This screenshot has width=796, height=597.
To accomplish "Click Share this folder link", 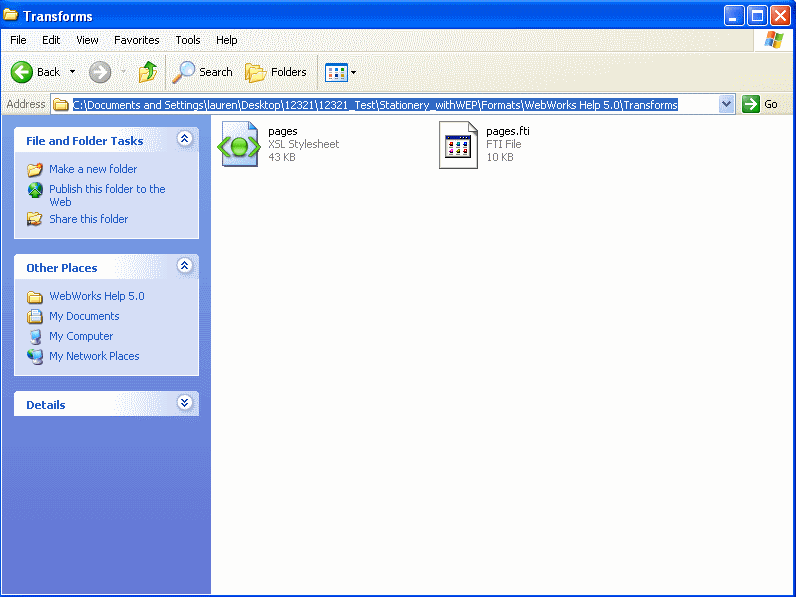I will click(88, 219).
